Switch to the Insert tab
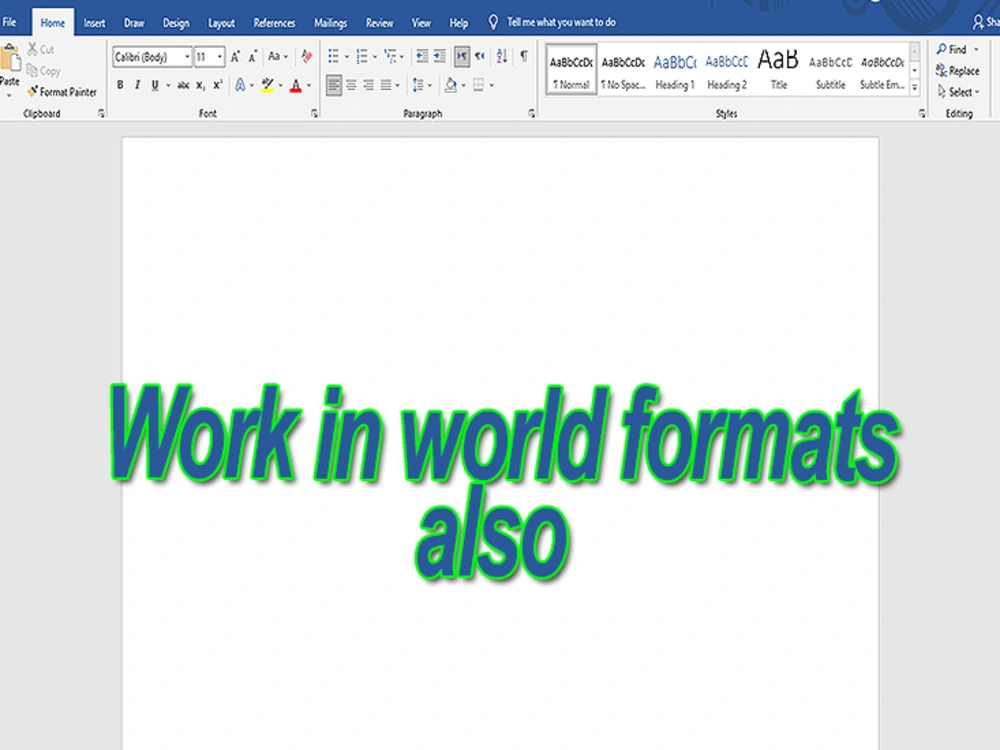The height and width of the screenshot is (750, 1000). pyautogui.click(x=94, y=23)
